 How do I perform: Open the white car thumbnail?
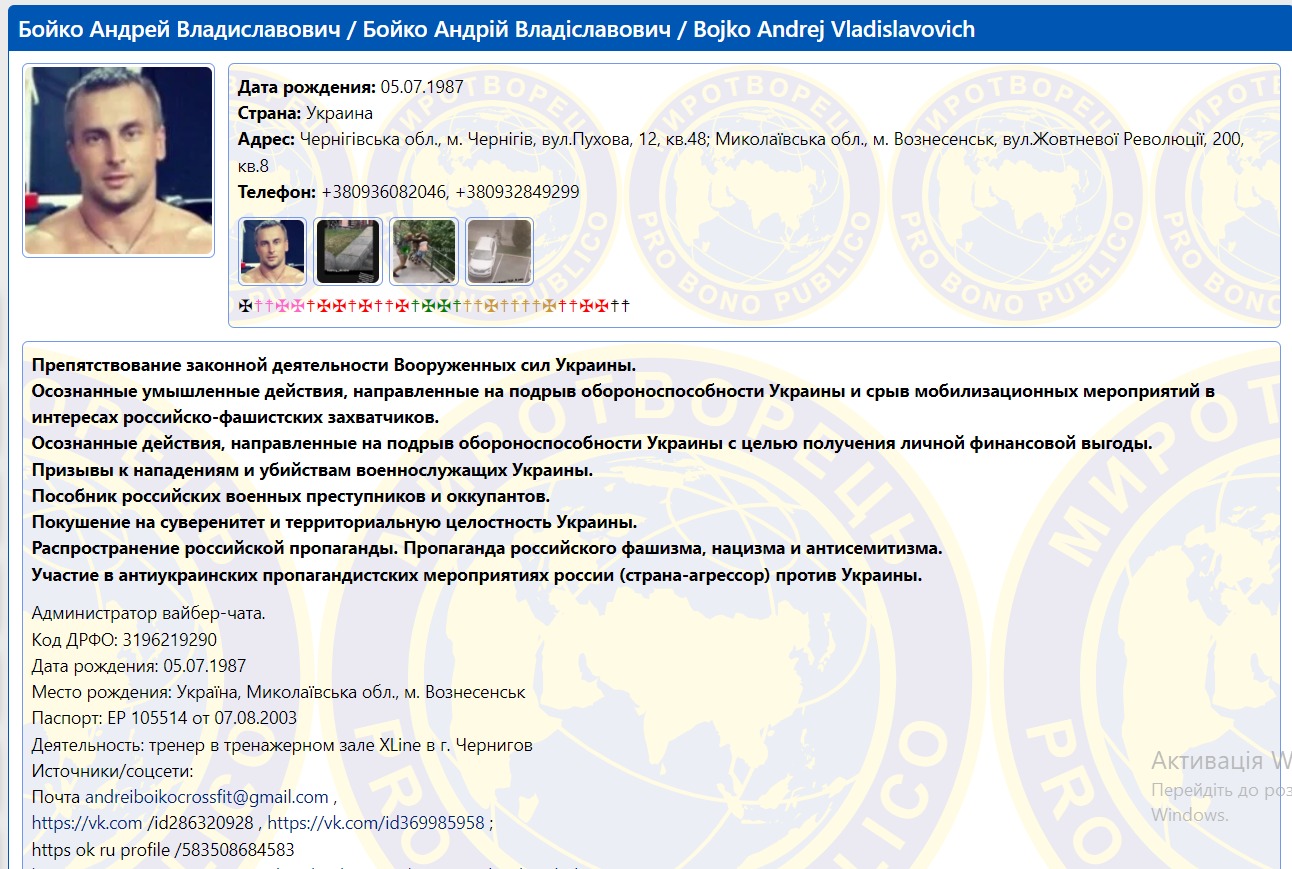coord(500,251)
